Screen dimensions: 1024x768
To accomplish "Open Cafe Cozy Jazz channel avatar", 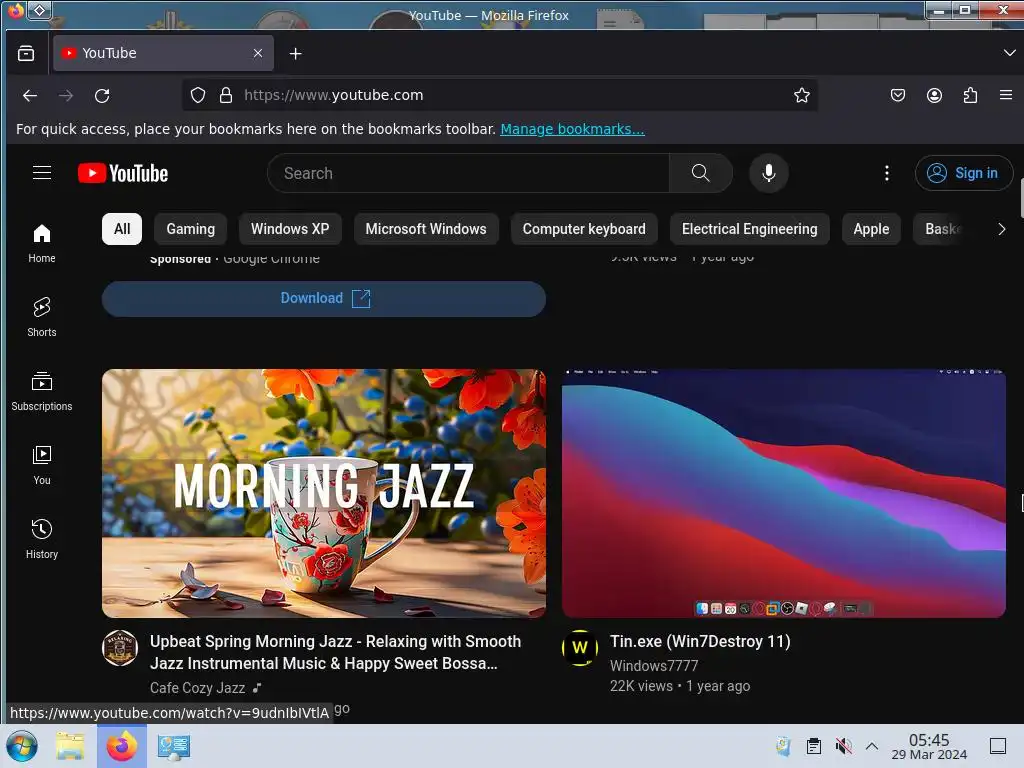I will [x=120, y=648].
